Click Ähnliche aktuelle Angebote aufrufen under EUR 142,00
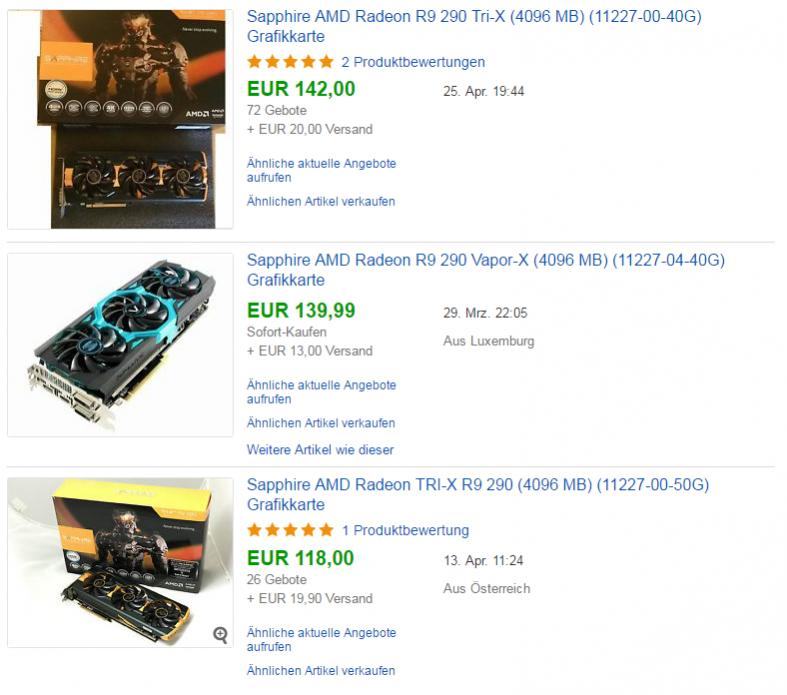The image size is (787, 695). [x=321, y=170]
